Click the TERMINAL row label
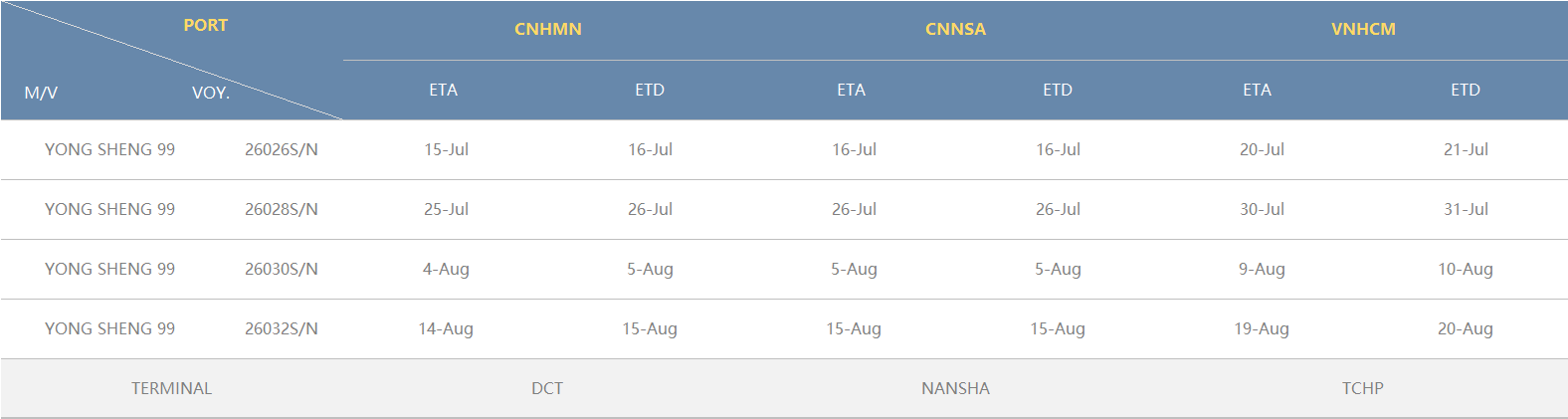 tap(171, 388)
